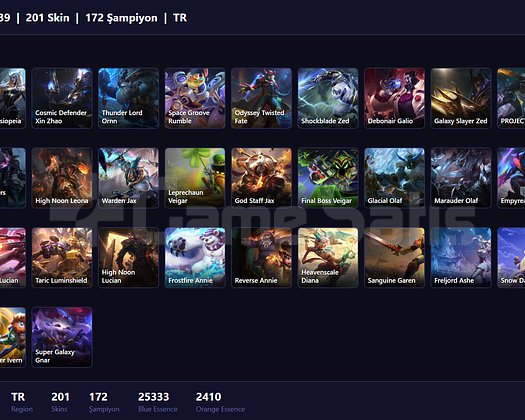Select the Odyssey Twisted Fate skin
Image resolution: width=525 pixels, height=420 pixels.
[261, 98]
